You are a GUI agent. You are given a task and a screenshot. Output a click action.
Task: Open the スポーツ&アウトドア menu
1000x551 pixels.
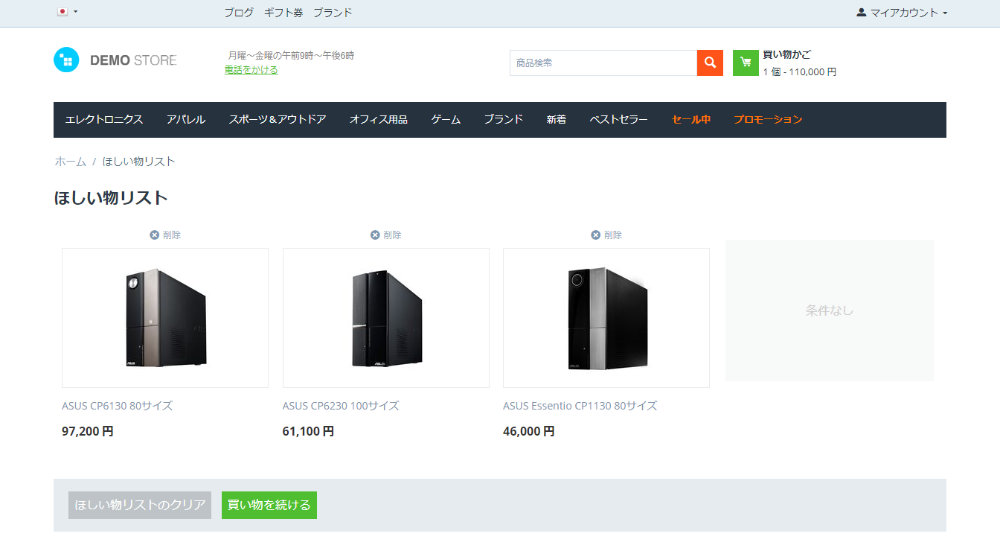[x=277, y=119]
